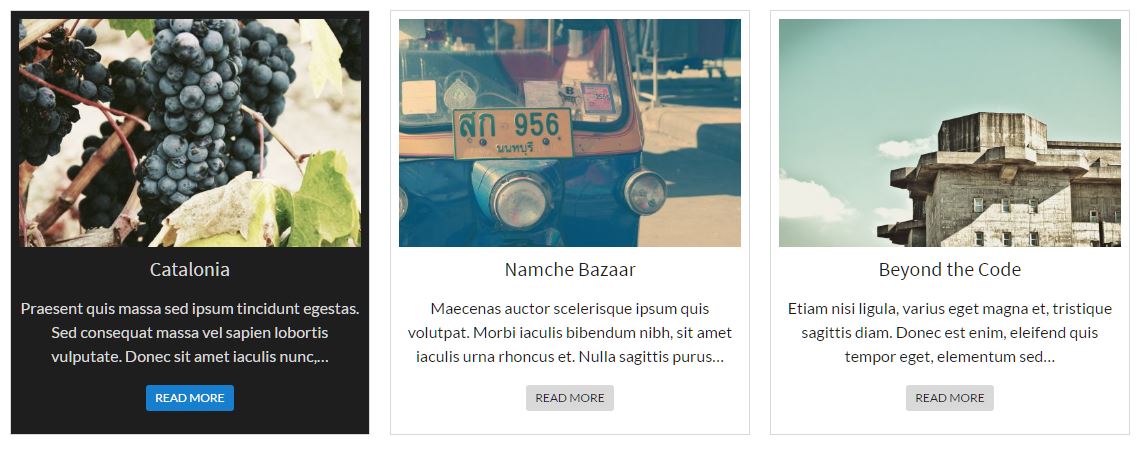The height and width of the screenshot is (449, 1145).
Task: Open READ MORE for Namche Bazaar
Action: 570,398
